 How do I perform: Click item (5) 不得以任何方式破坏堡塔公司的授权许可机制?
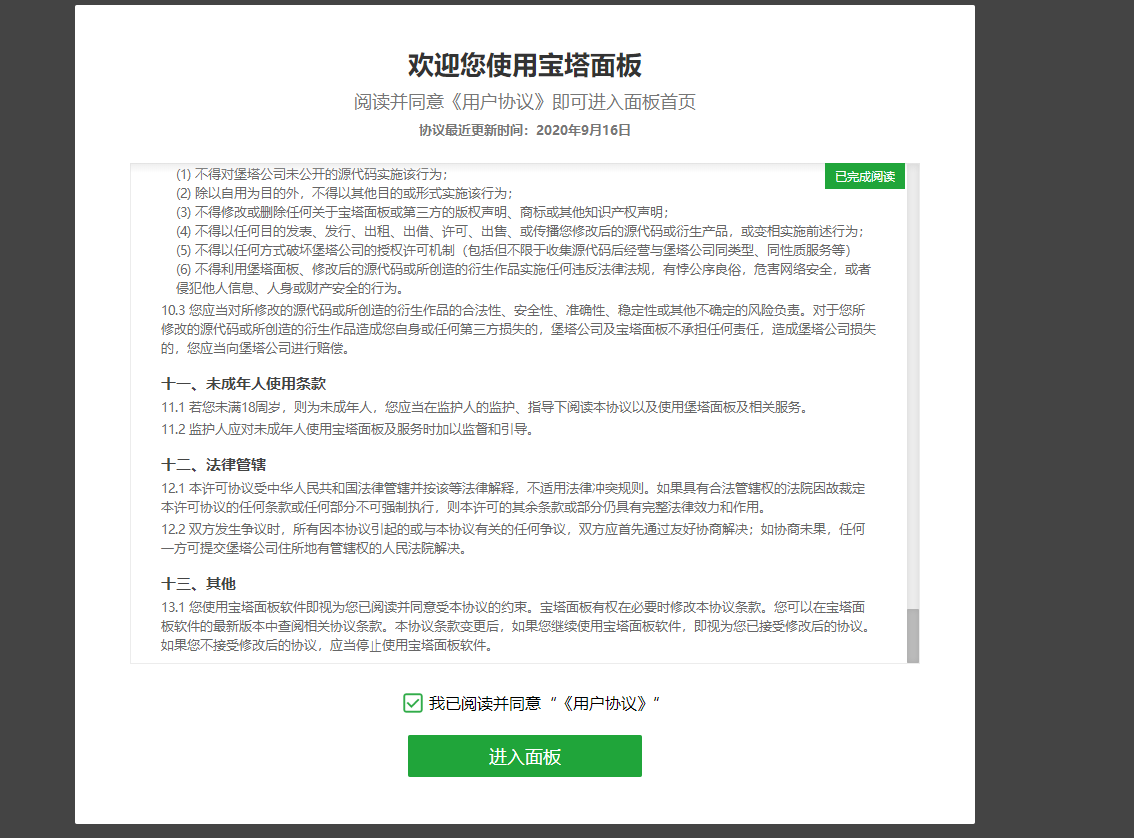(513, 250)
